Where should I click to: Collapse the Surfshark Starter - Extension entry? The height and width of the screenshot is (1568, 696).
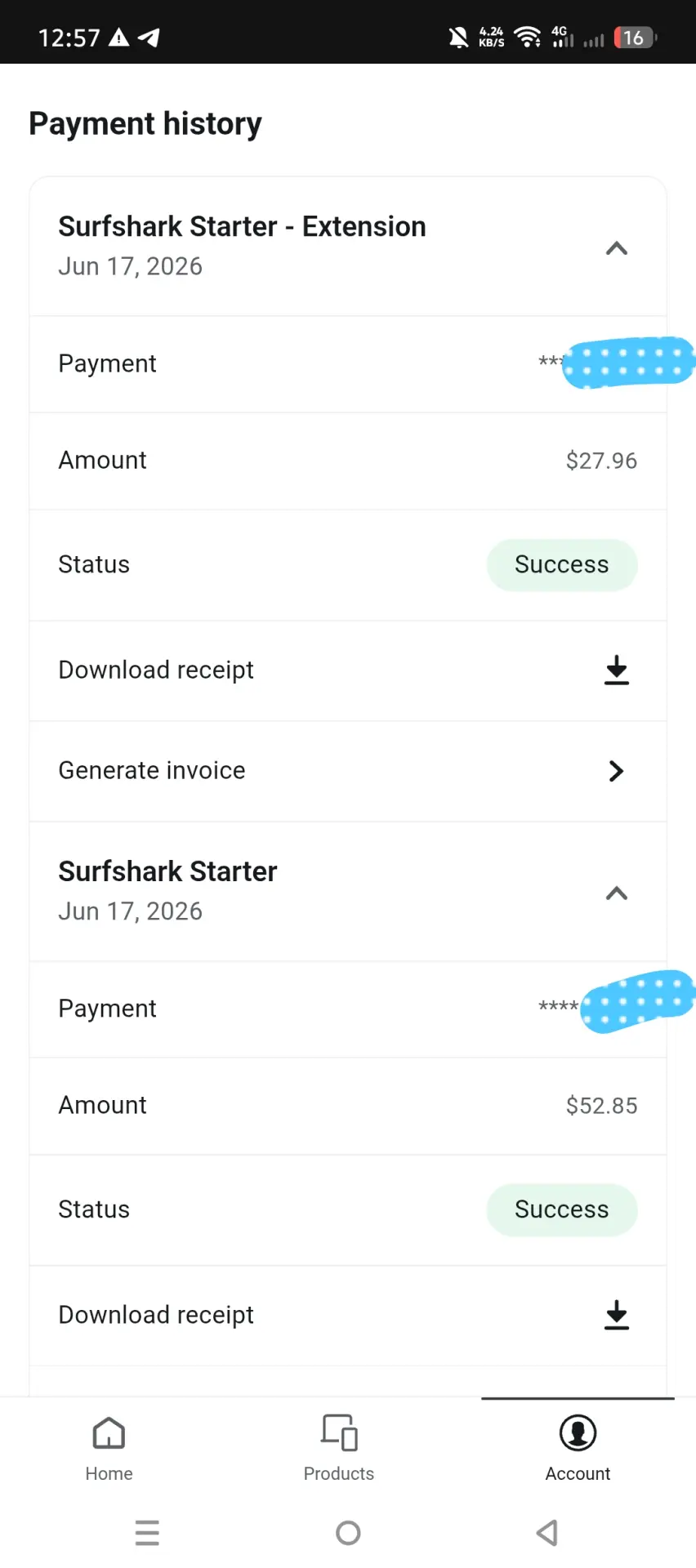coord(617,248)
